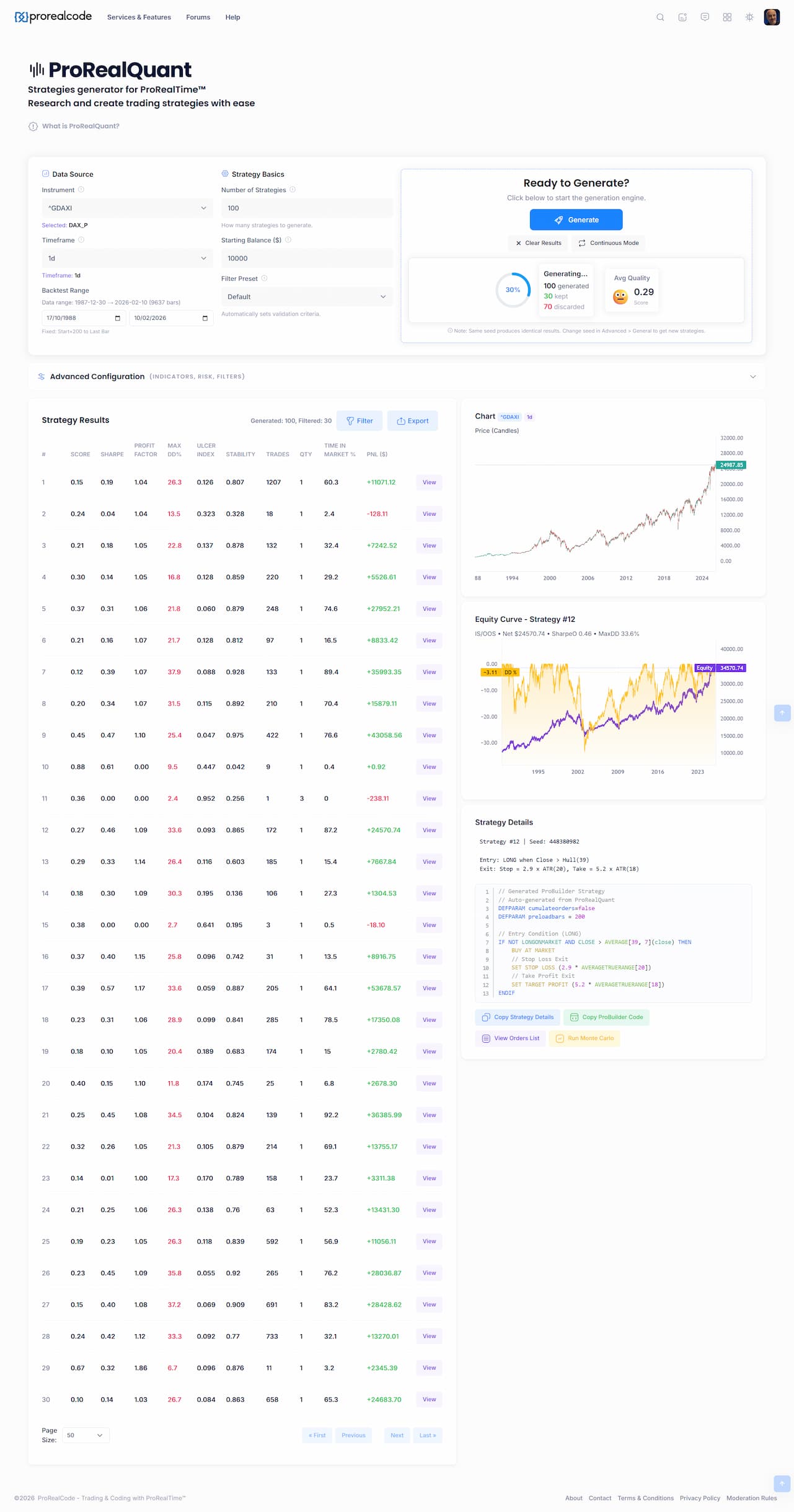The height and width of the screenshot is (1512, 794).
Task: Go to Previous results page
Action: (353, 1435)
